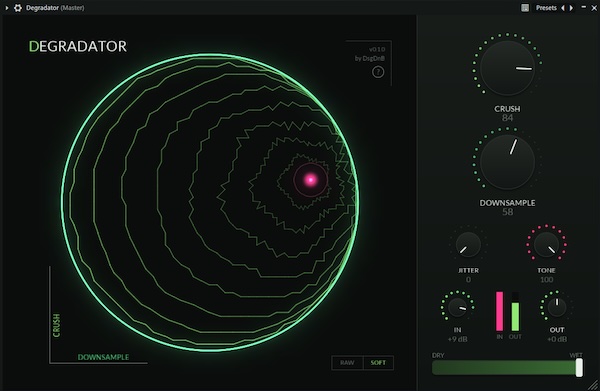Viewport: 600px width, 391px height.
Task: Click the CRUSH value 84
Action: tap(507, 118)
